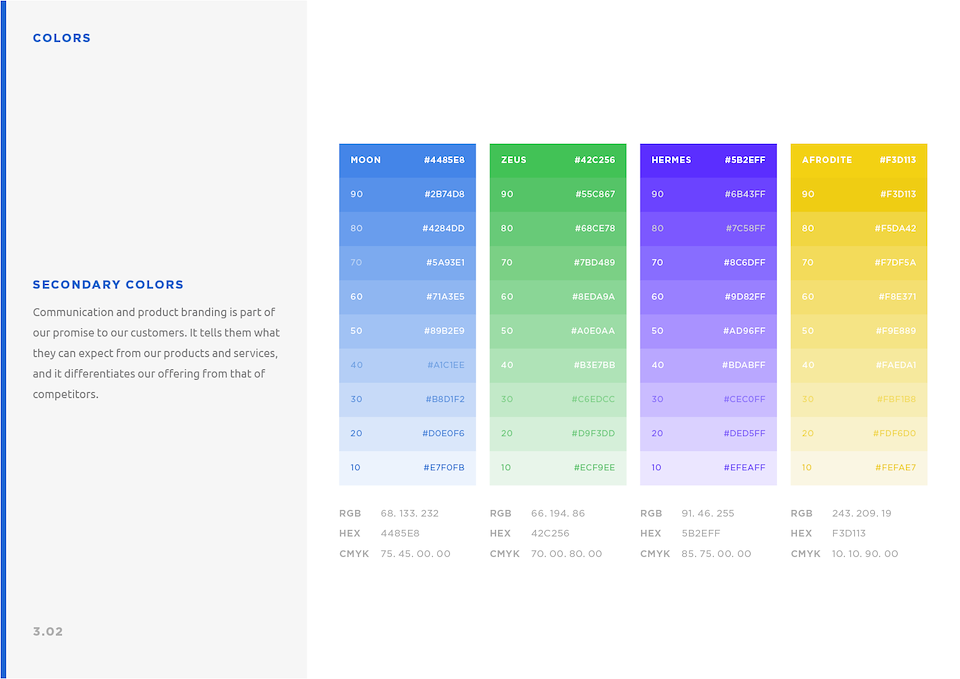
Task: Click the MOON #4485E8 header swatch
Action: [407, 160]
